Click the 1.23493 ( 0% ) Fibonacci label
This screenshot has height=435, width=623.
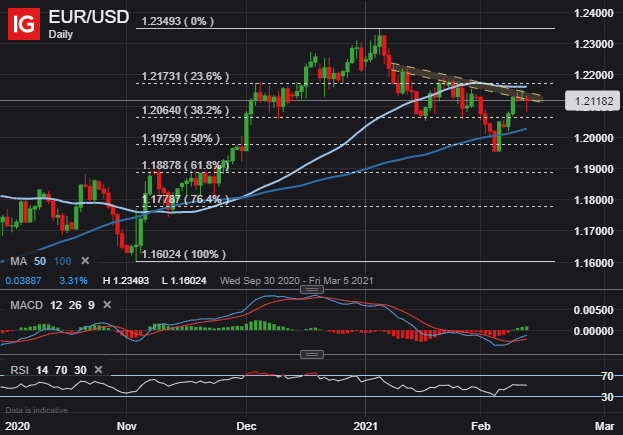click(x=178, y=21)
